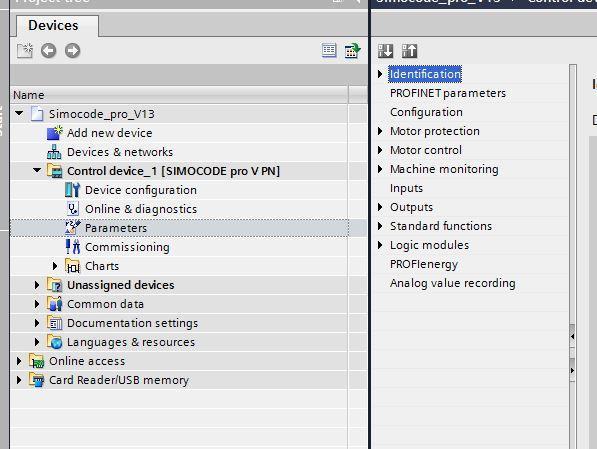
Task: Click the Control device_1 device icon
Action: pos(55,171)
